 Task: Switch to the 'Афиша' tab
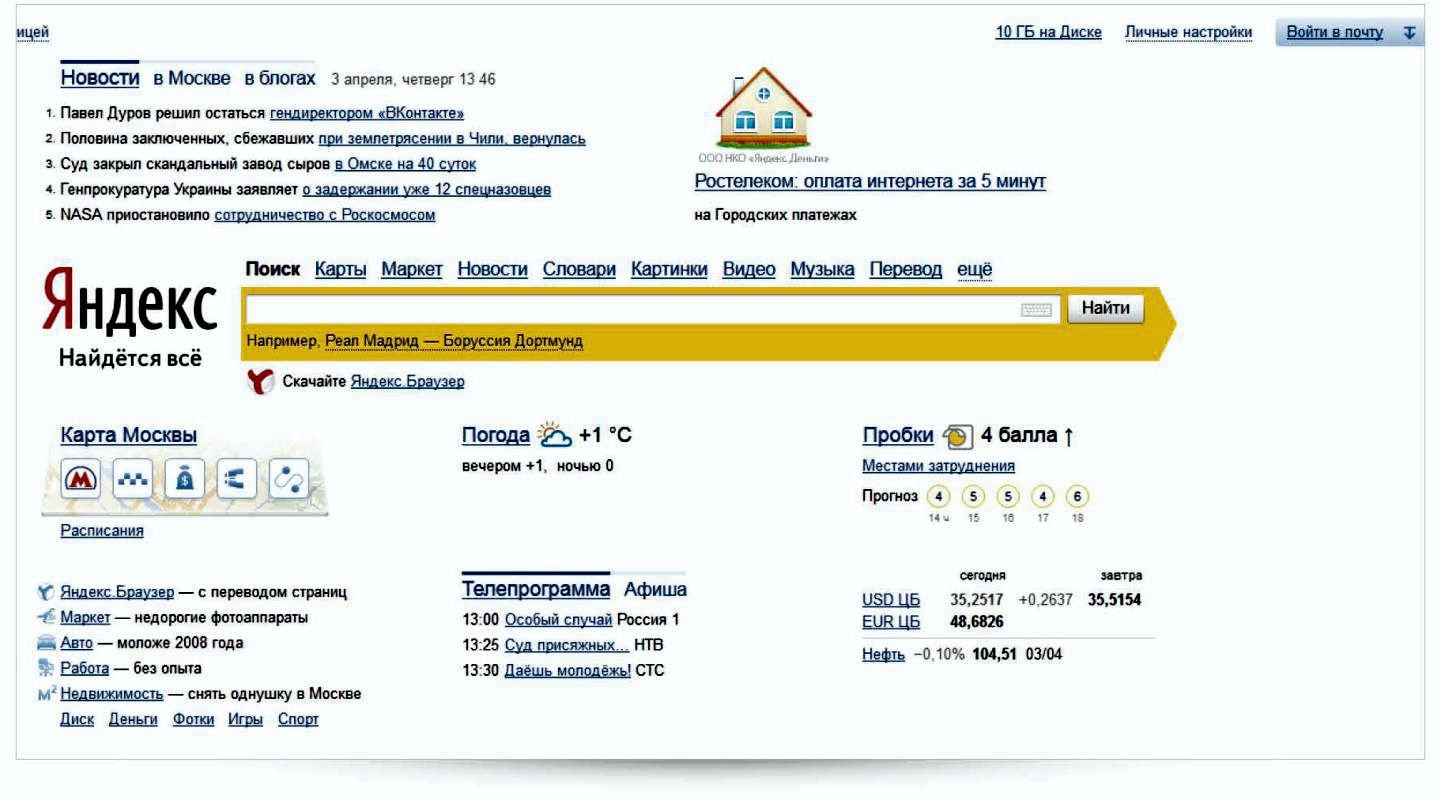click(x=655, y=589)
